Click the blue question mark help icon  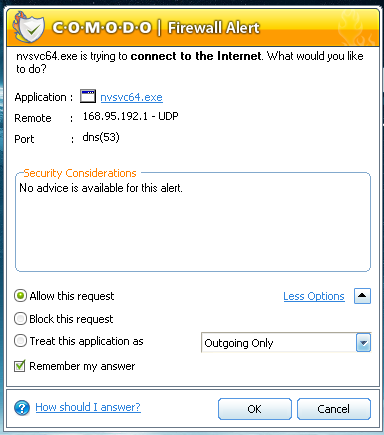[22, 408]
